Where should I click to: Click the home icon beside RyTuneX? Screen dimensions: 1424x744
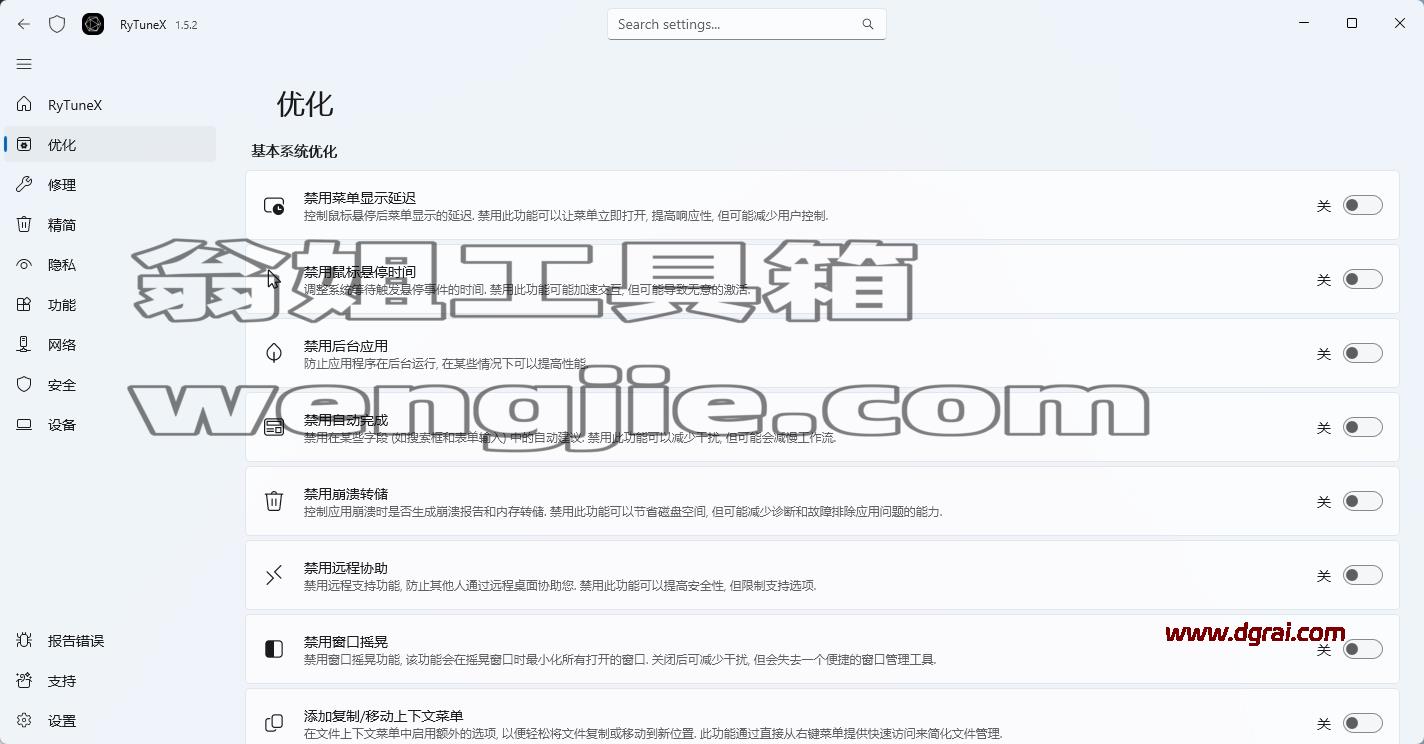pos(24,105)
